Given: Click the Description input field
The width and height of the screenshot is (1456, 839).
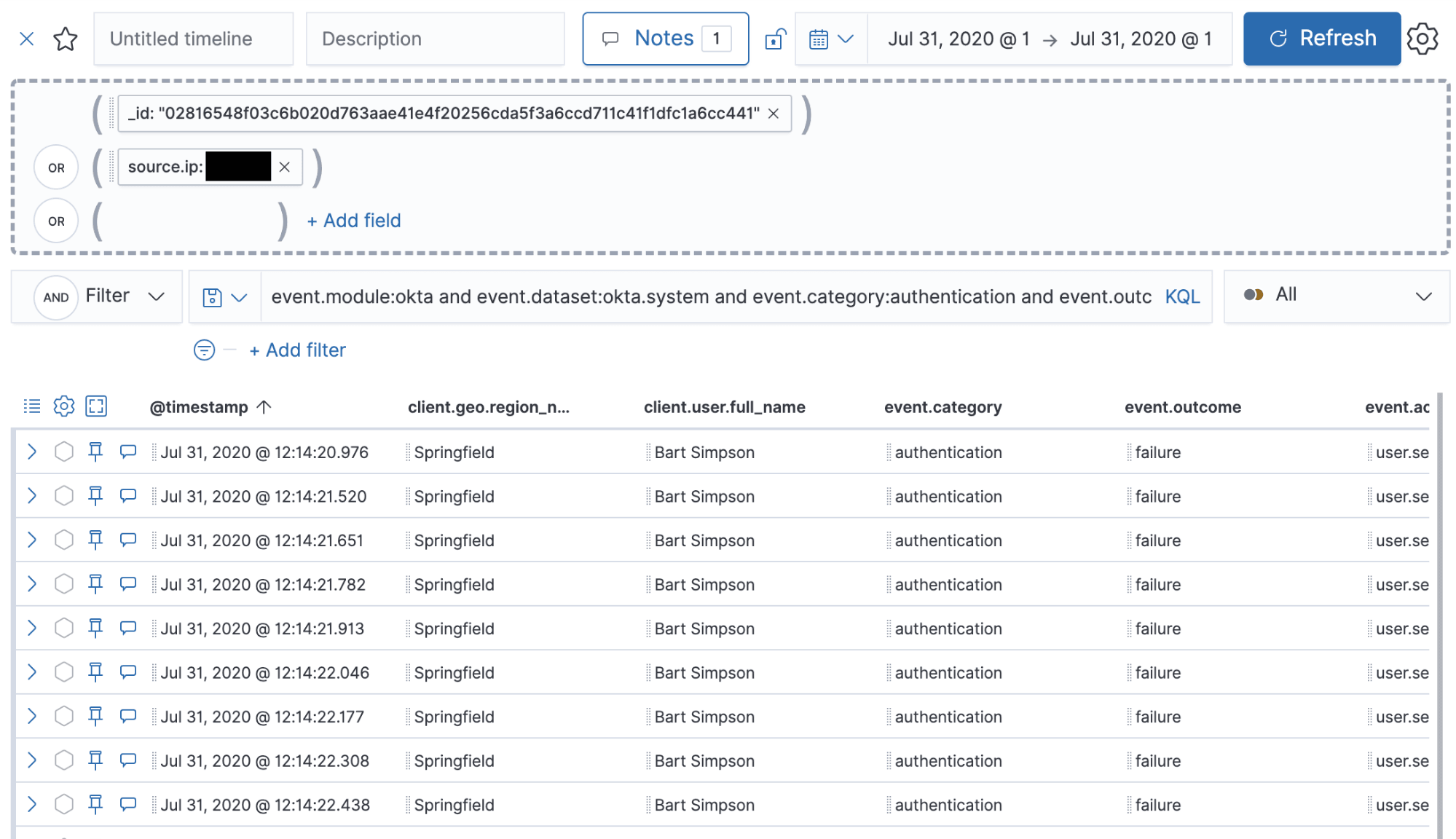Looking at the screenshot, I should click(x=435, y=39).
